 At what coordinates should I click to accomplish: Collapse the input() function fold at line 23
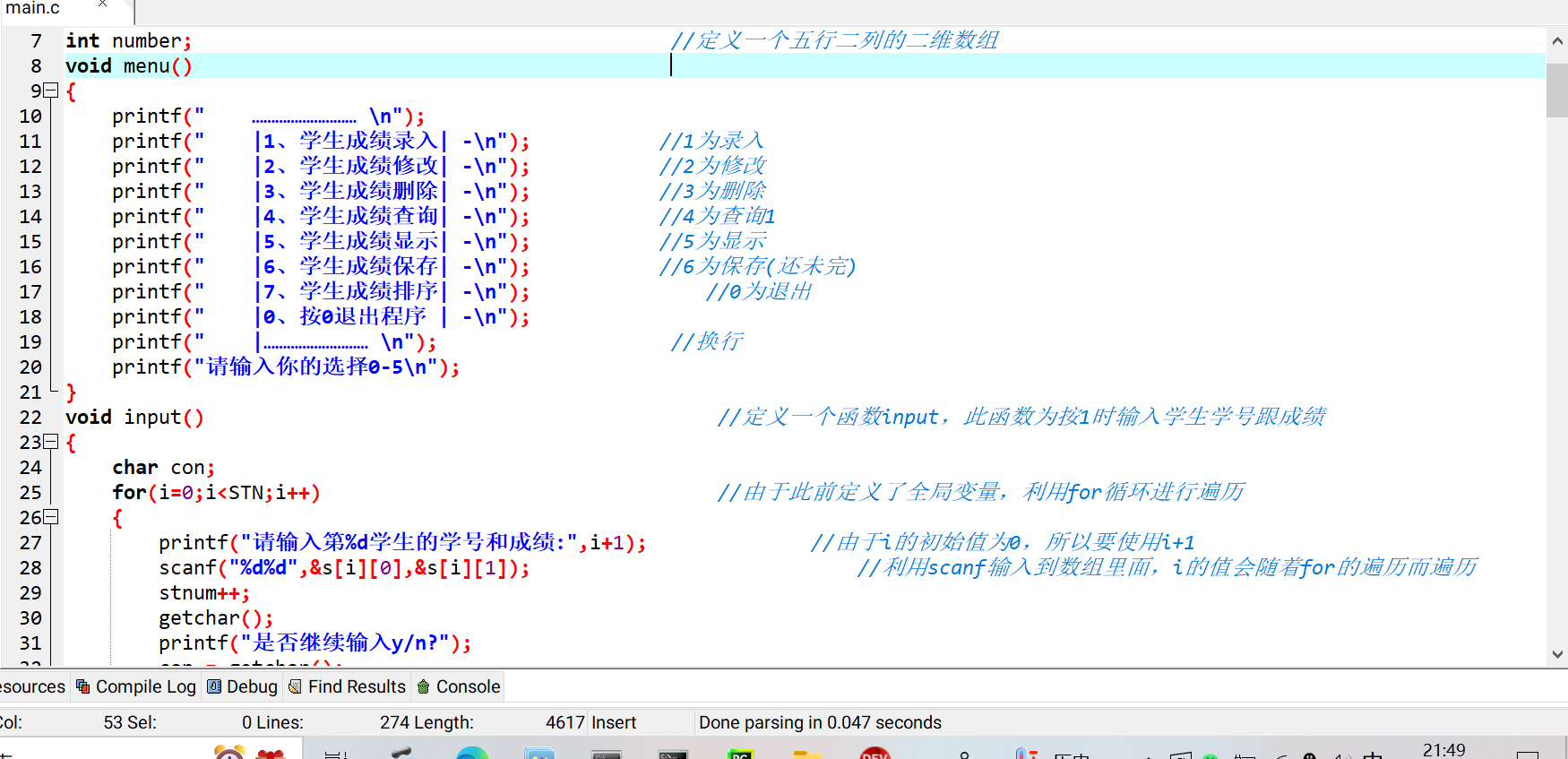51,442
